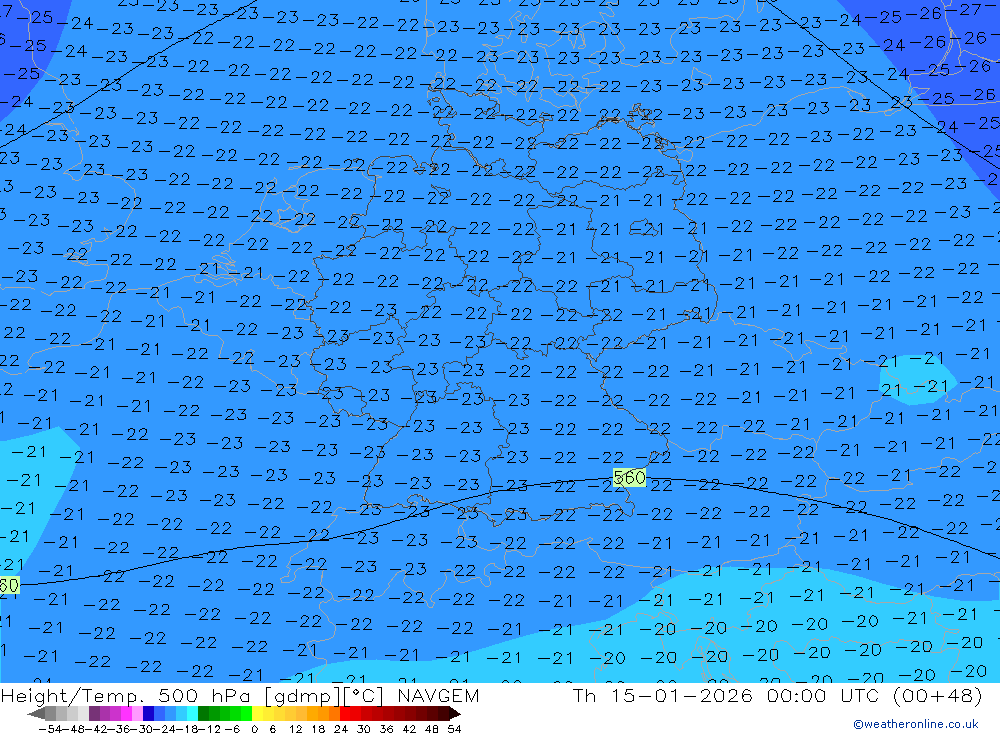
Task: Click the forecast date 'Th 15-01-2026'
Action: point(662,695)
